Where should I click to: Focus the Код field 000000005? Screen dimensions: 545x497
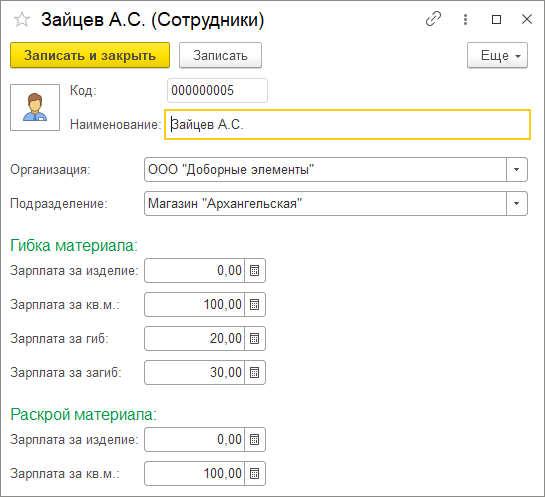[x=217, y=90]
